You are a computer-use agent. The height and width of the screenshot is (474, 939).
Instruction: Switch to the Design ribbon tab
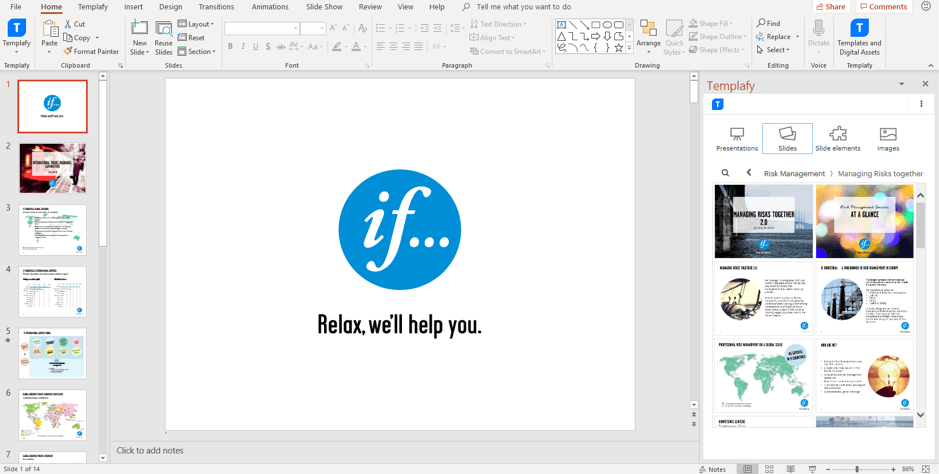171,7
